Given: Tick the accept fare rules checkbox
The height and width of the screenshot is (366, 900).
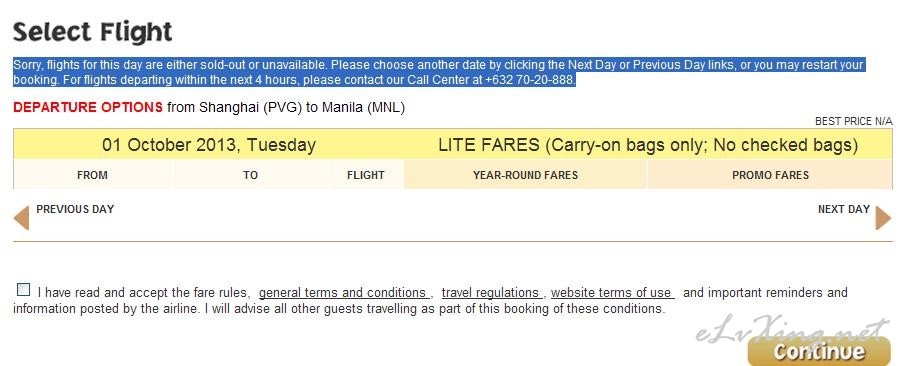Looking at the screenshot, I should coord(24,290).
